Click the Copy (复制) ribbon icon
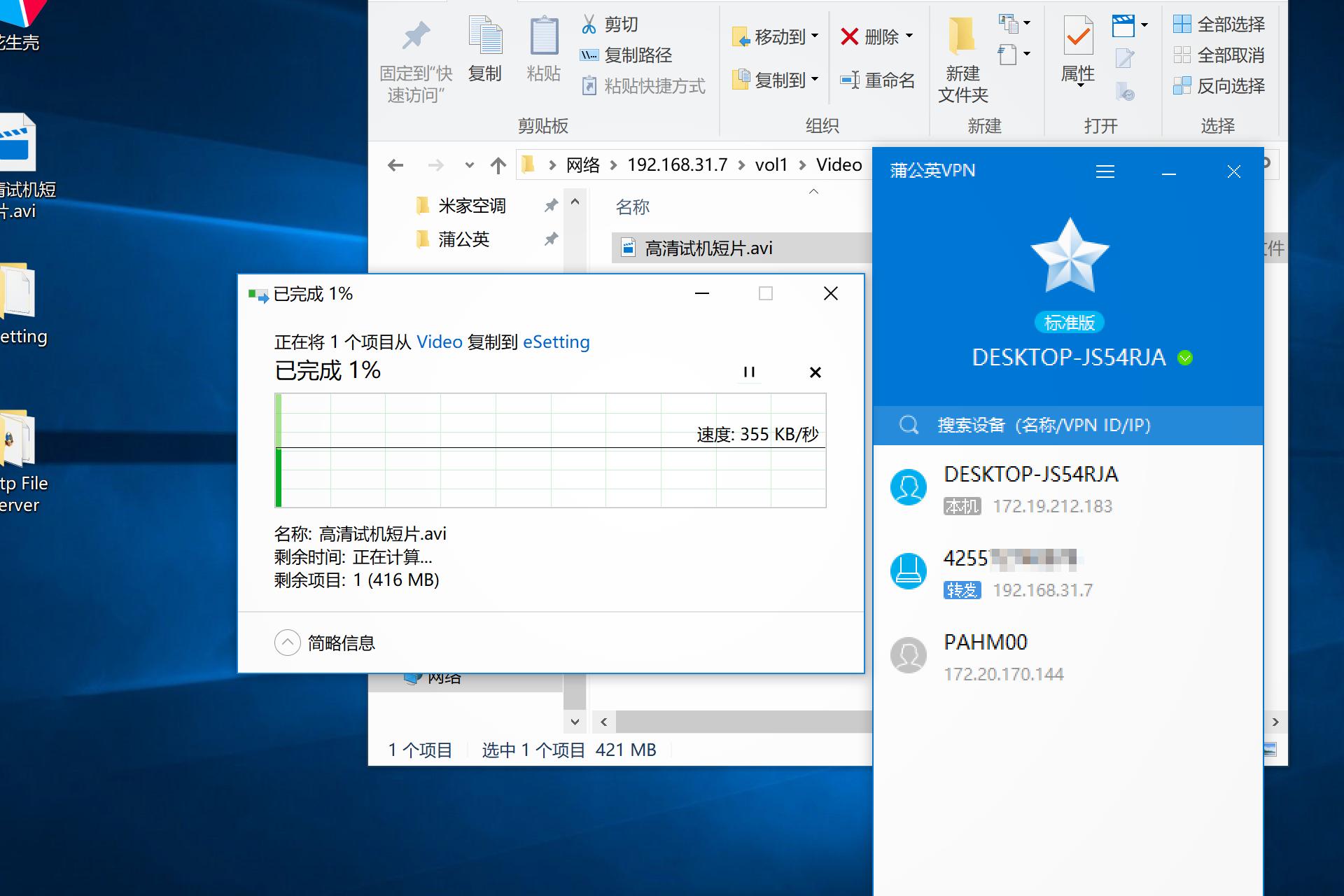1344x896 pixels. 484,35
